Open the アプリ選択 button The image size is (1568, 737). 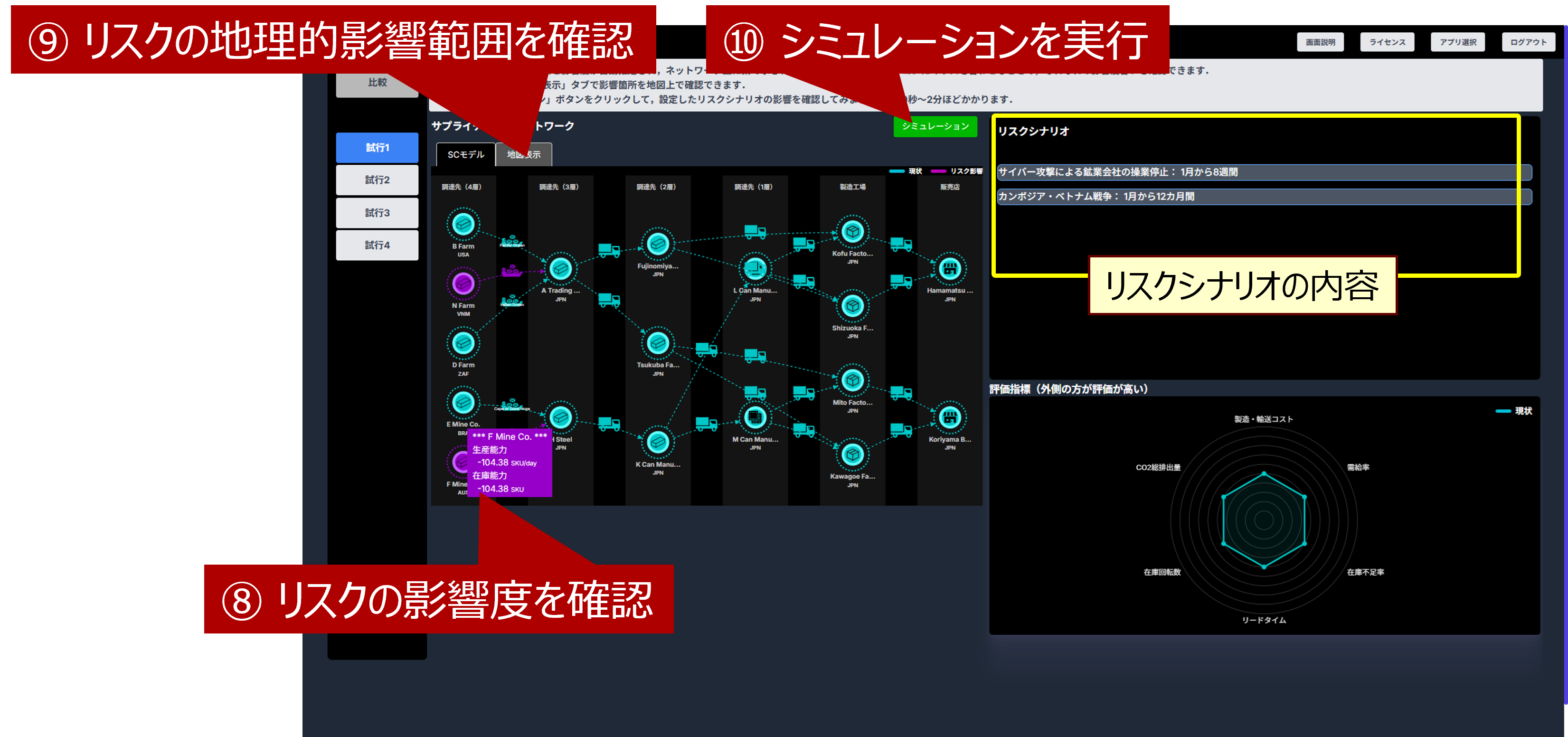(1457, 42)
